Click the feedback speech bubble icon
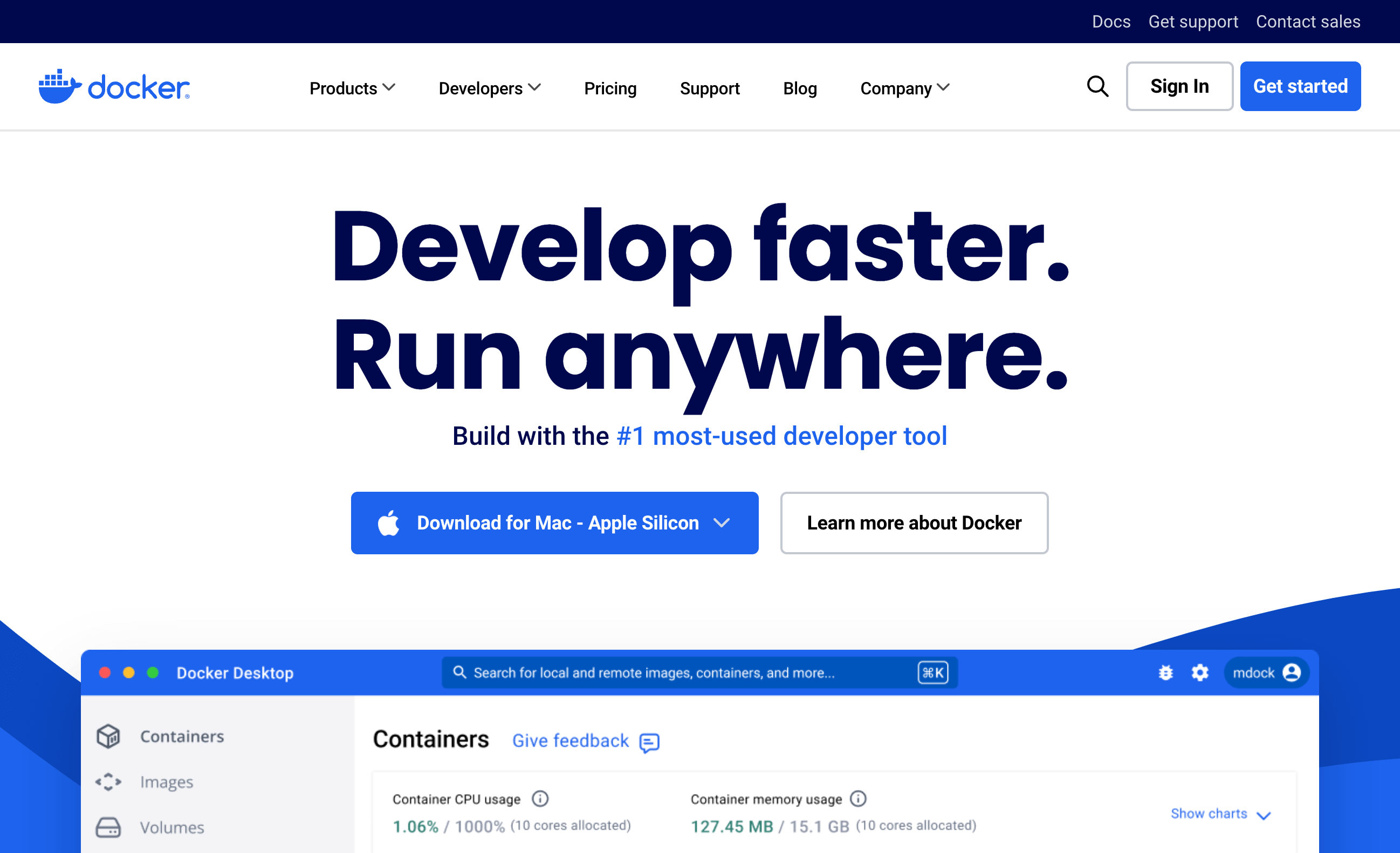 click(649, 742)
